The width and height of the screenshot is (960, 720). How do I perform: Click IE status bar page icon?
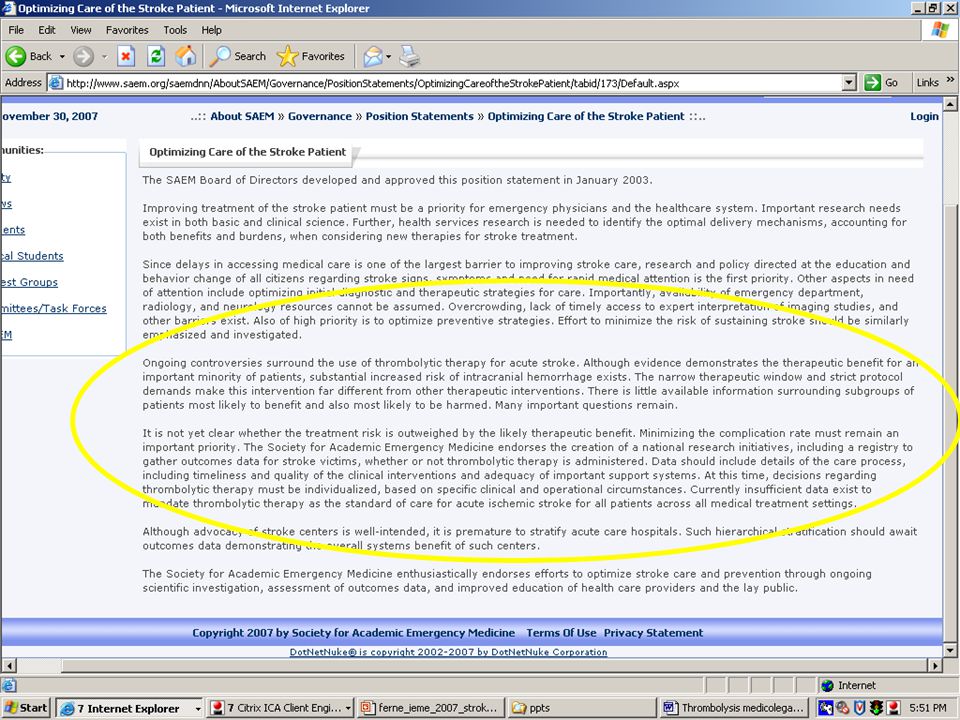[x=9, y=685]
